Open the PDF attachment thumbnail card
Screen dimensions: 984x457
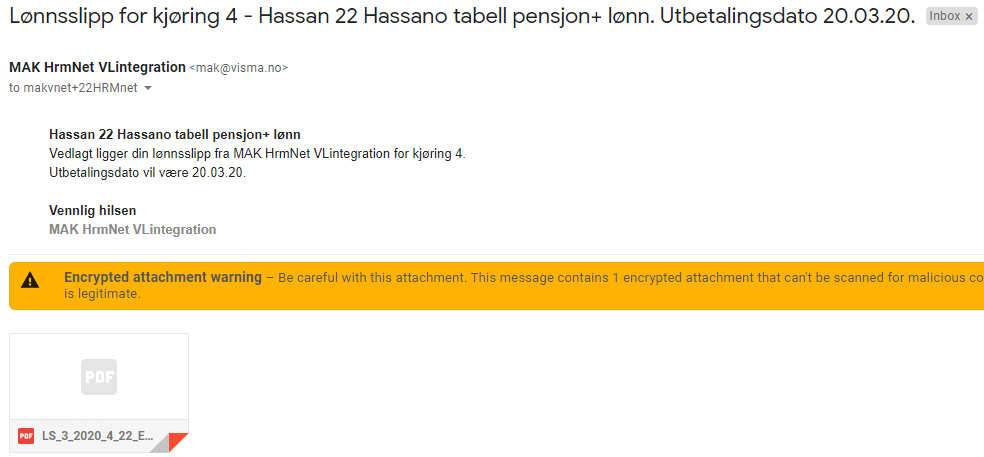pyautogui.click(x=99, y=392)
